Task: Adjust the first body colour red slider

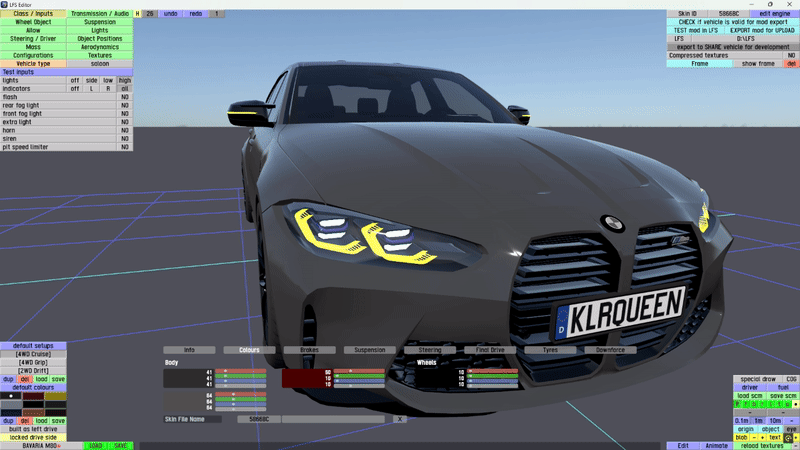Action: click(x=240, y=371)
